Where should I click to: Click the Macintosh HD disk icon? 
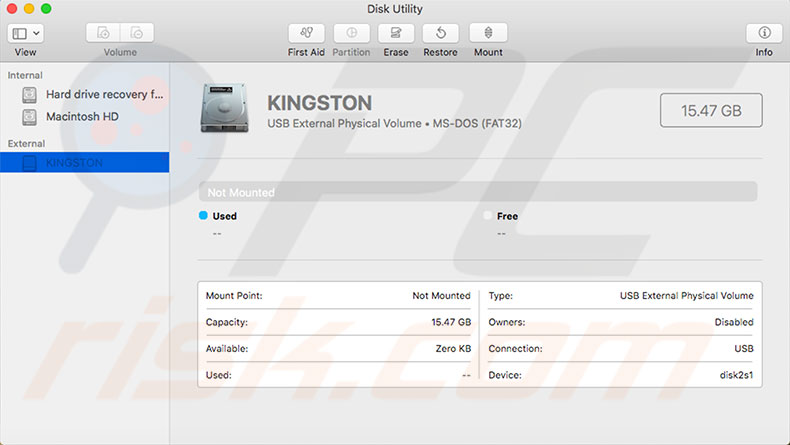[x=29, y=117]
